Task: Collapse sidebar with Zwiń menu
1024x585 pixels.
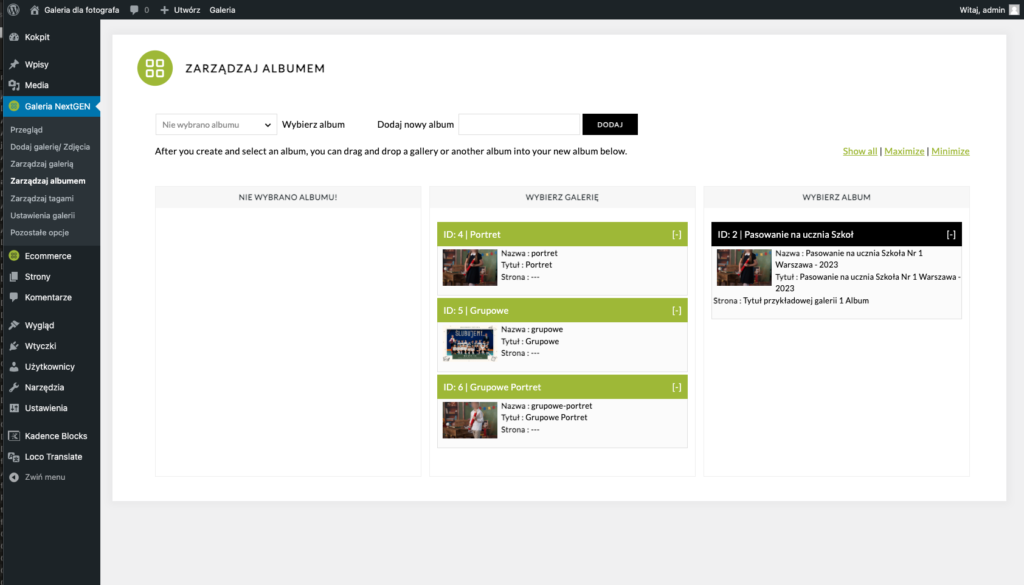Action: 44,477
